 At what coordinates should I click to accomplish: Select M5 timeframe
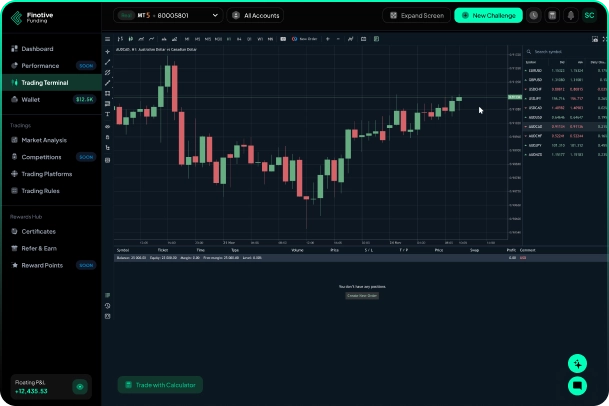(197, 39)
